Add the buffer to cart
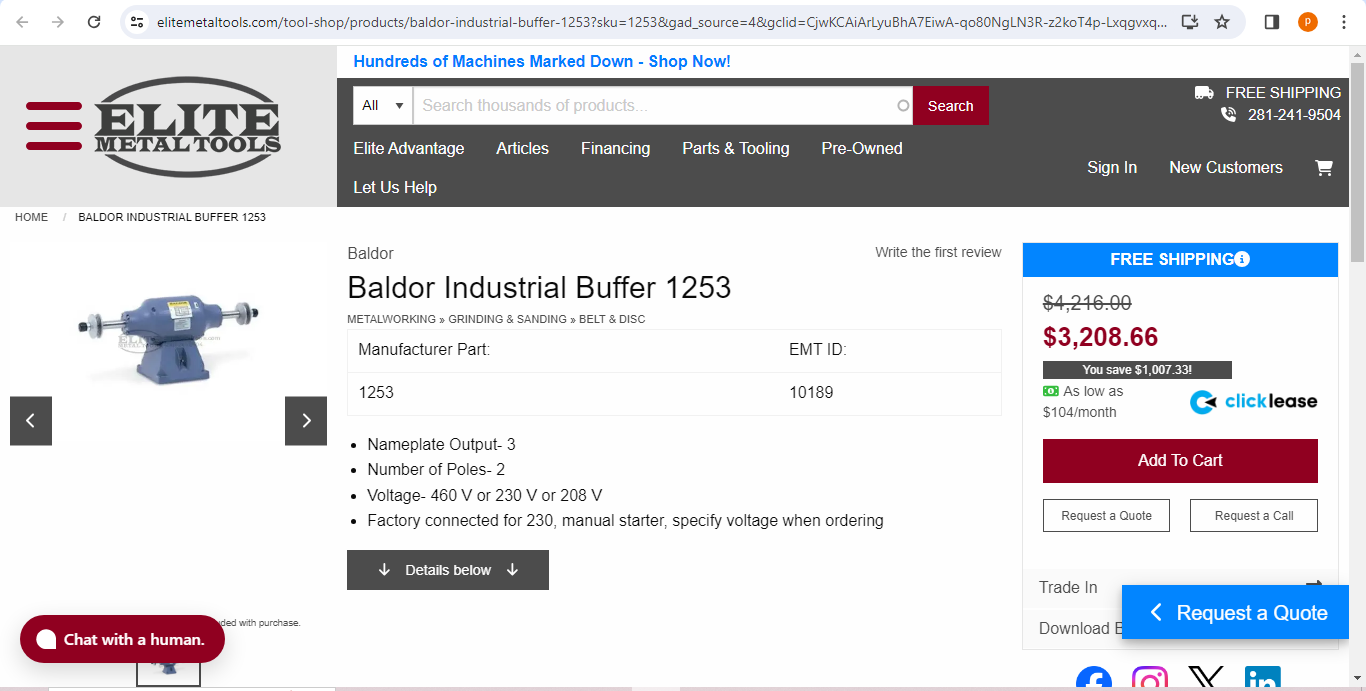This screenshot has width=1366, height=691. 1180,461
